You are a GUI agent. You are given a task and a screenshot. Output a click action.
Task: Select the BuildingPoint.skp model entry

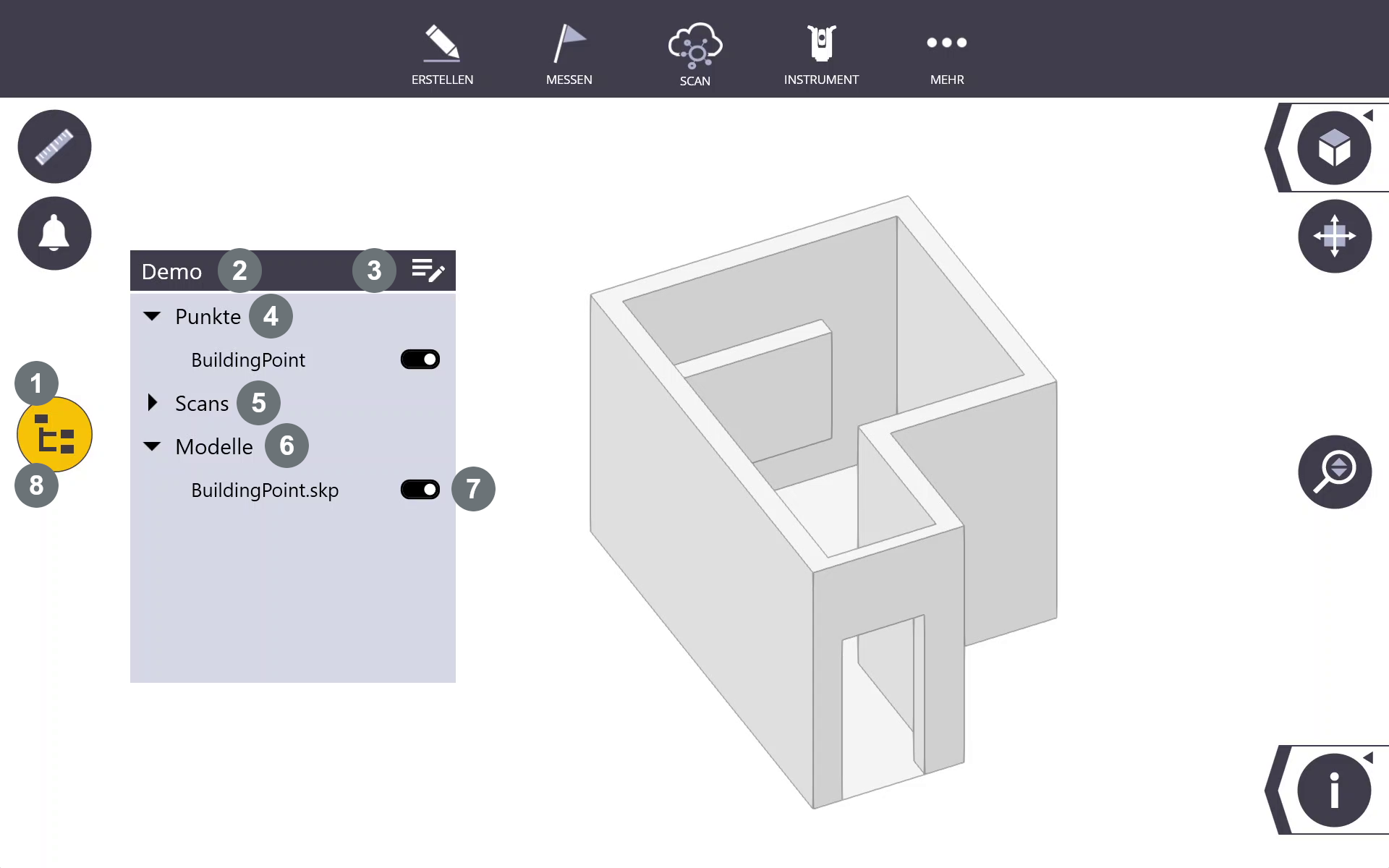[265, 490]
